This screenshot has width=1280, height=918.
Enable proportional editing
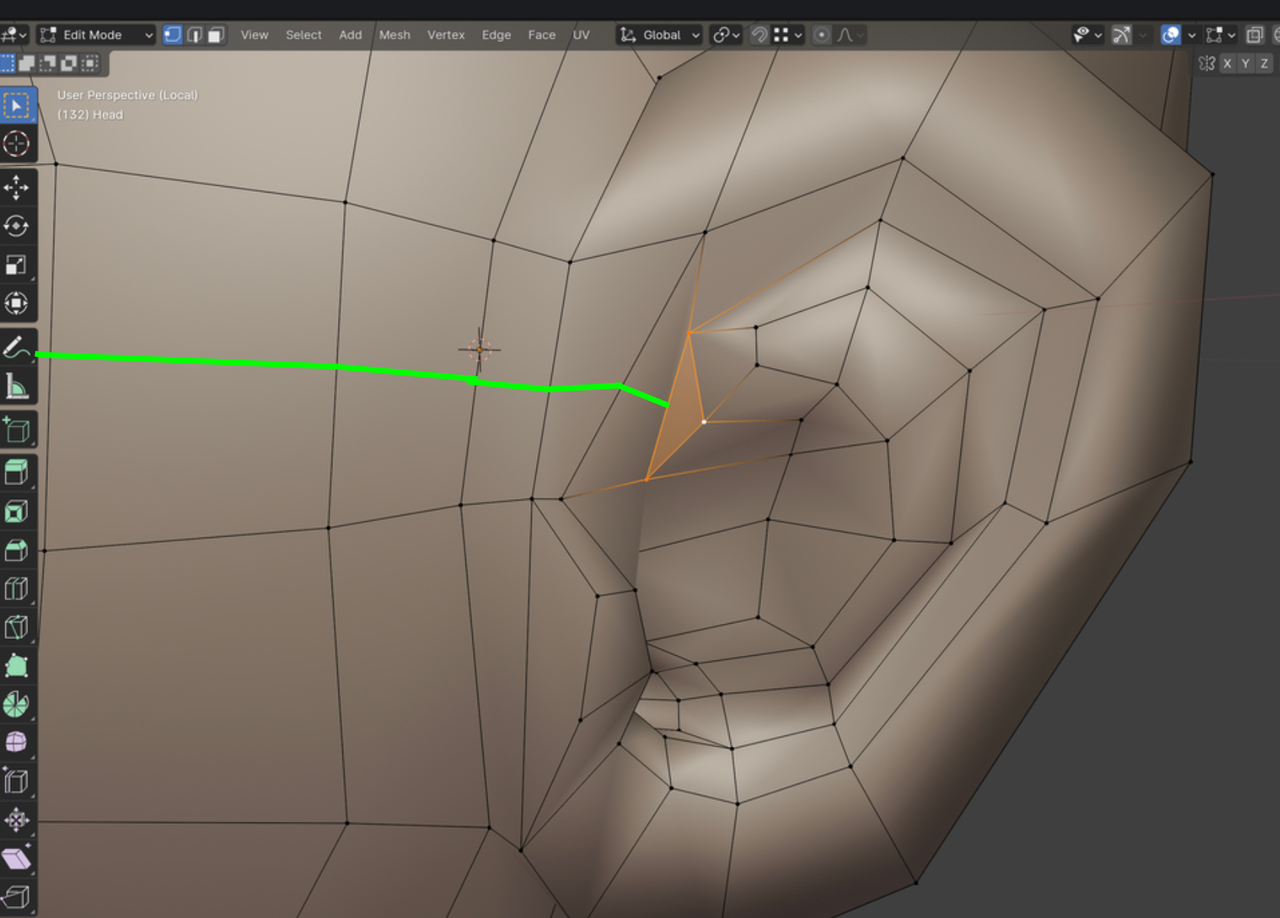[x=821, y=35]
